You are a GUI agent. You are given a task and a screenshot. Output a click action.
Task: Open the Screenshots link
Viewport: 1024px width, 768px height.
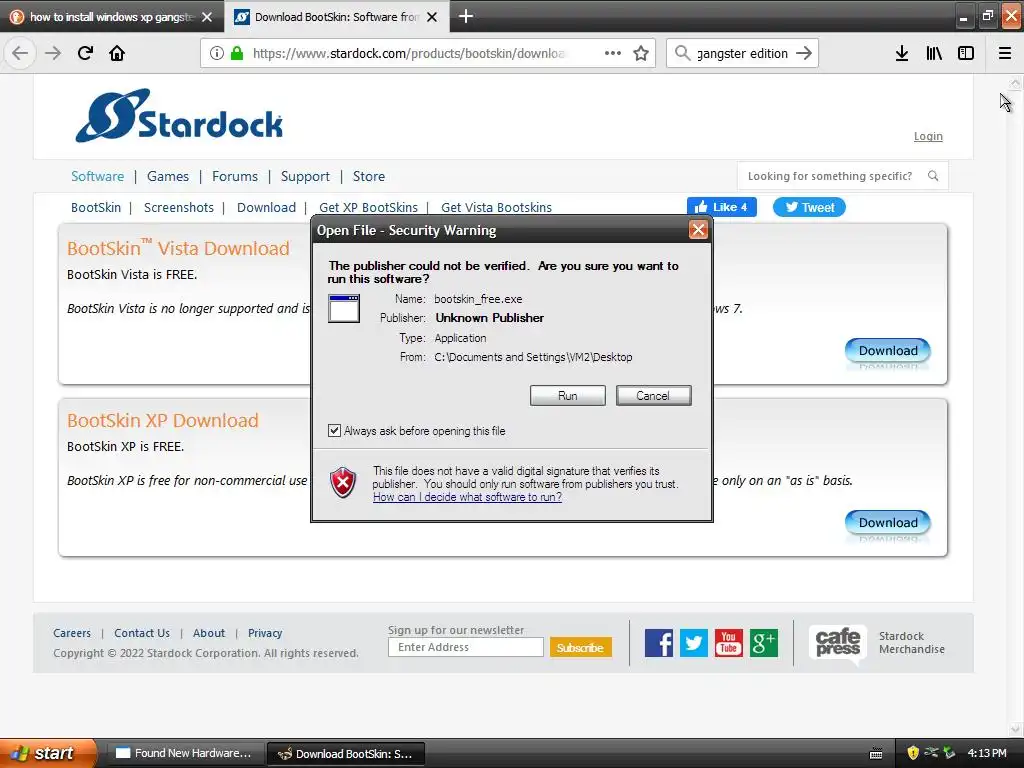click(179, 207)
